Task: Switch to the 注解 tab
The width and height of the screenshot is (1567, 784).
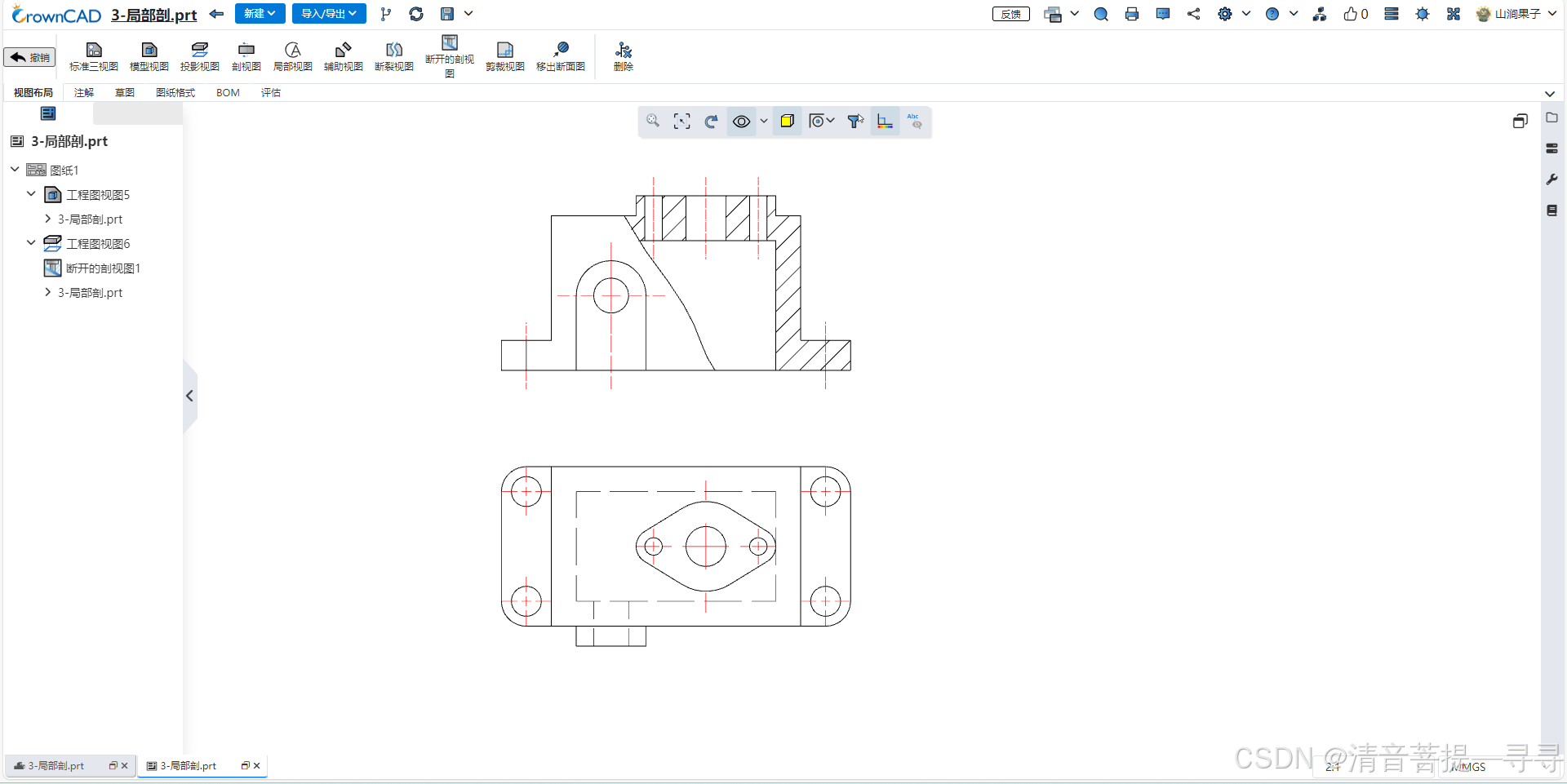Action: pos(84,93)
